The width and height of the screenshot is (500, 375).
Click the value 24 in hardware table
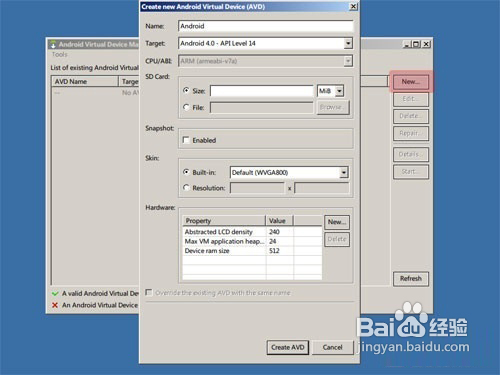click(272, 241)
